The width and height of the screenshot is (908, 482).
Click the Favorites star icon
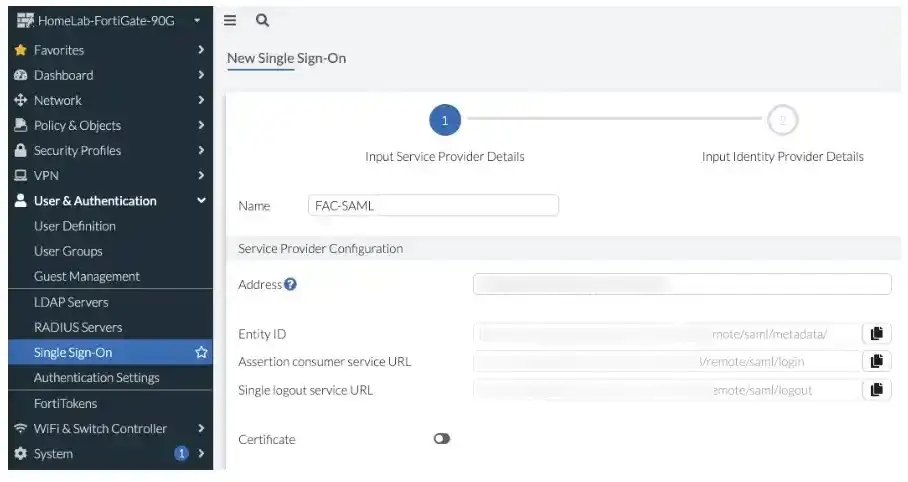point(20,50)
